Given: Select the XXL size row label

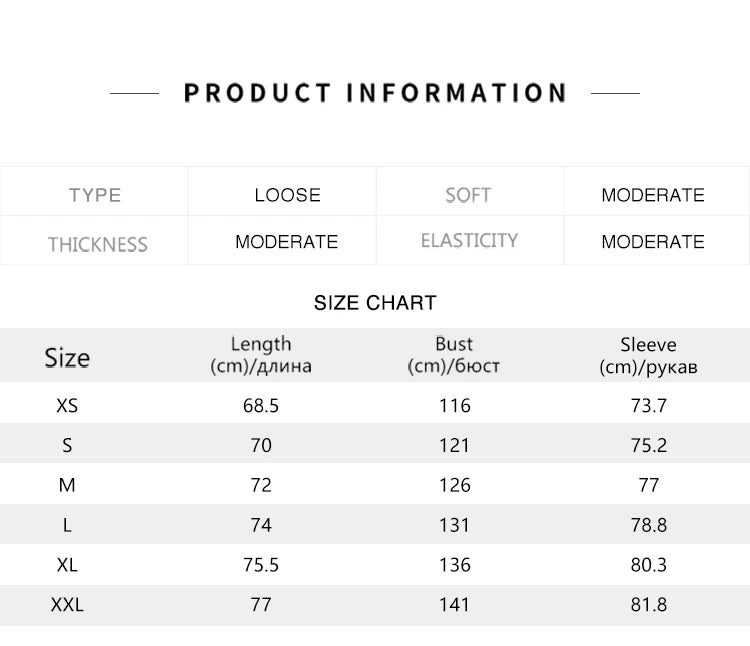Looking at the screenshot, I should point(67,604).
